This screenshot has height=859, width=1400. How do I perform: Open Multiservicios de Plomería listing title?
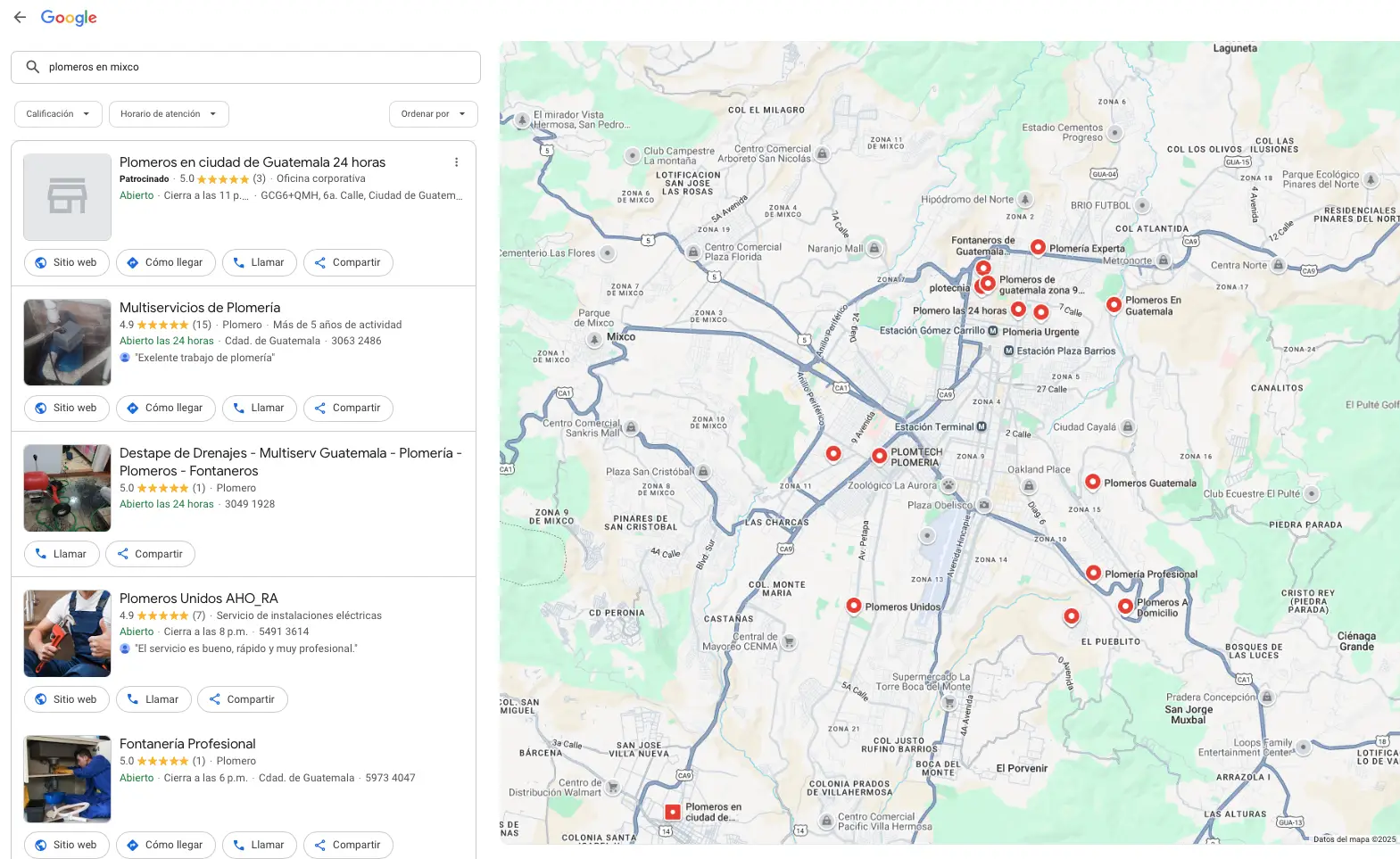point(200,308)
